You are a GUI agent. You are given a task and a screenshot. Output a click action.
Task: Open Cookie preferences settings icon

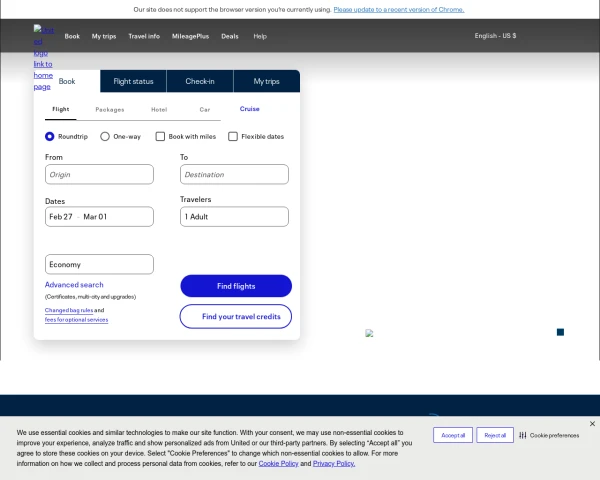coord(523,436)
